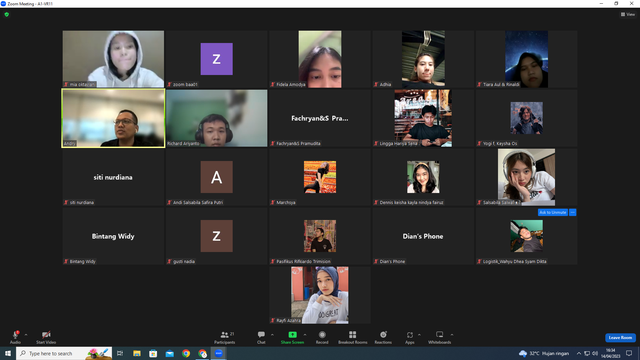Show hidden system tray icons
The image size is (640, 360).
coord(579,353)
